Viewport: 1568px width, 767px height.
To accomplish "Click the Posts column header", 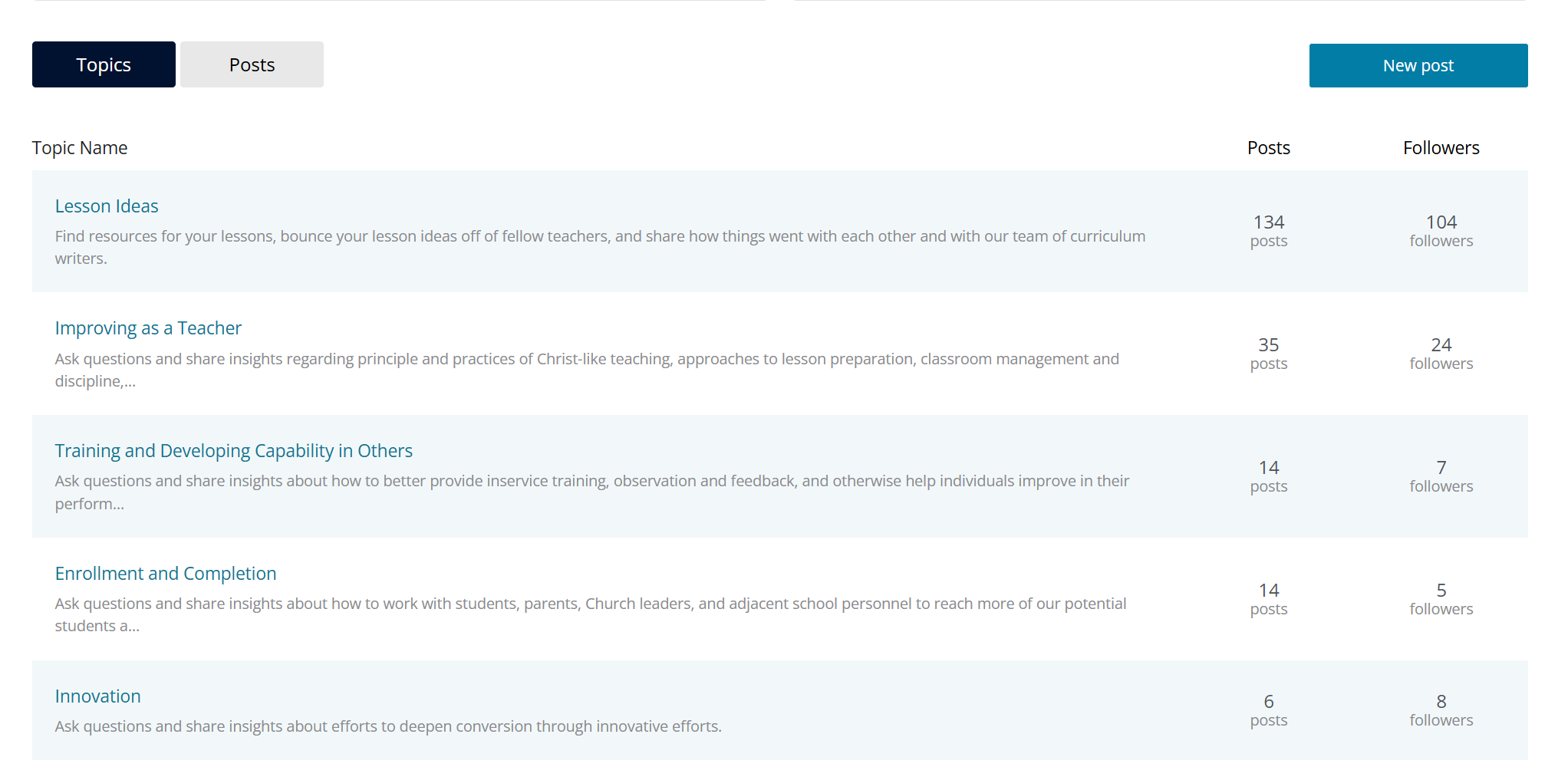I will (1268, 148).
